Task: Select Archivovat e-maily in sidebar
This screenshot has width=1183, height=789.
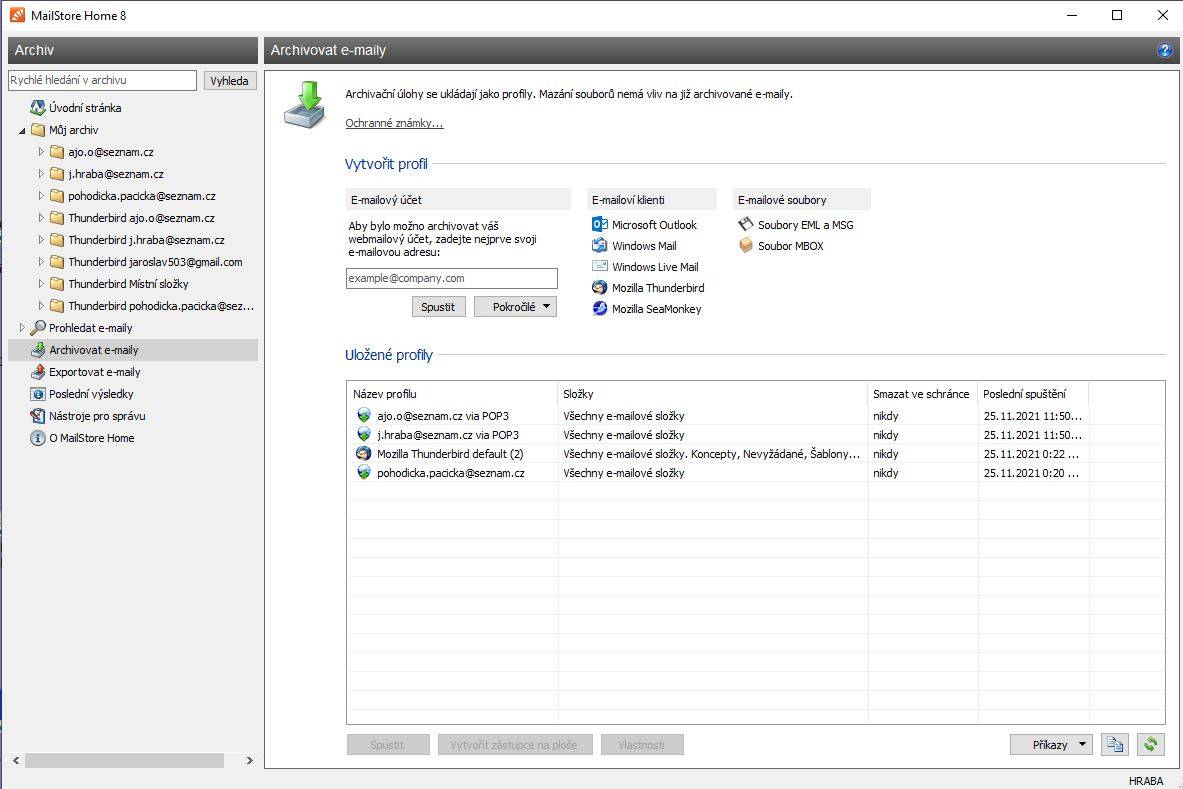Action: (133, 350)
